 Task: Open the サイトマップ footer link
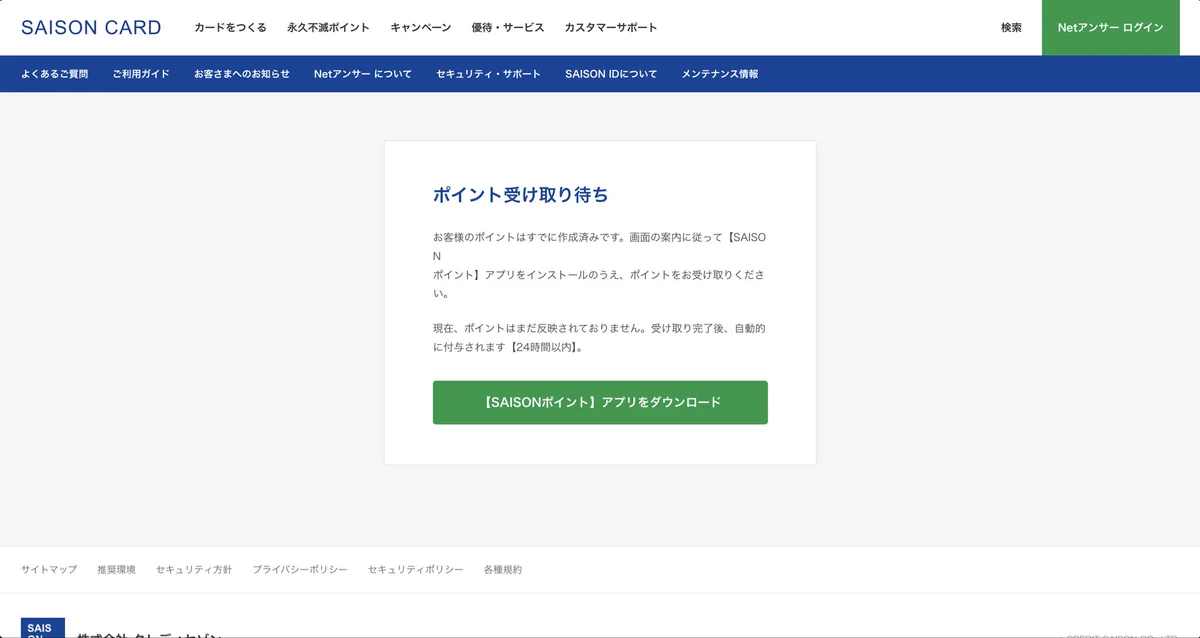click(49, 569)
